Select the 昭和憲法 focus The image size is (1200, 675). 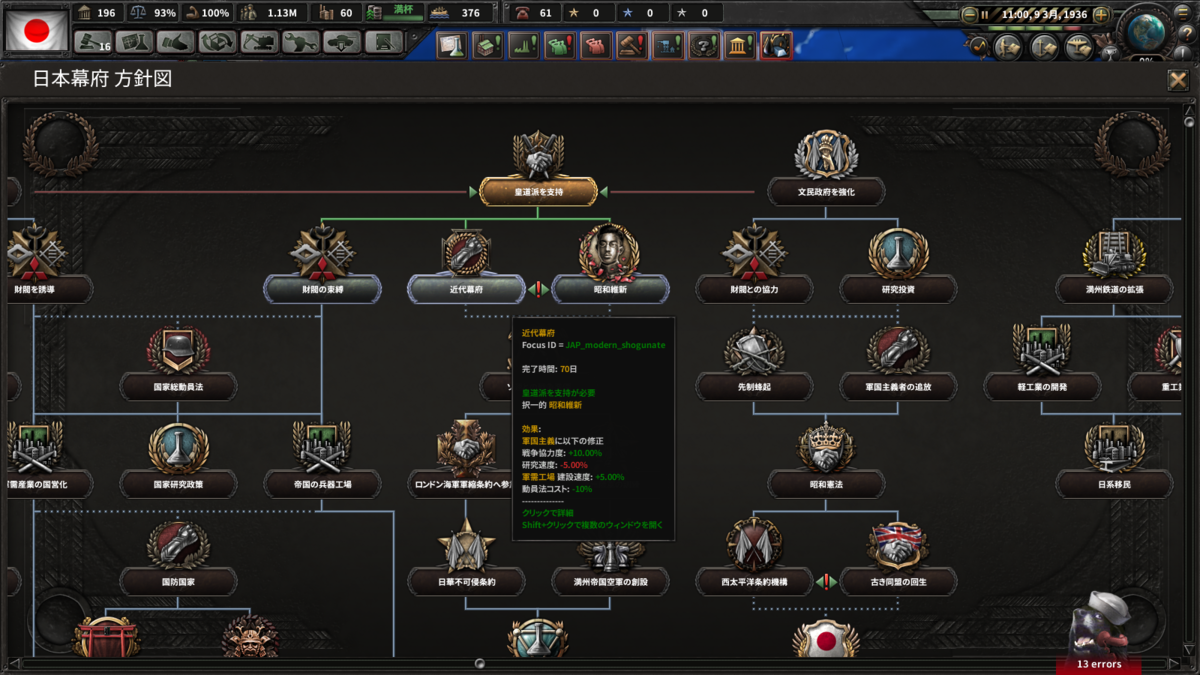[826, 484]
